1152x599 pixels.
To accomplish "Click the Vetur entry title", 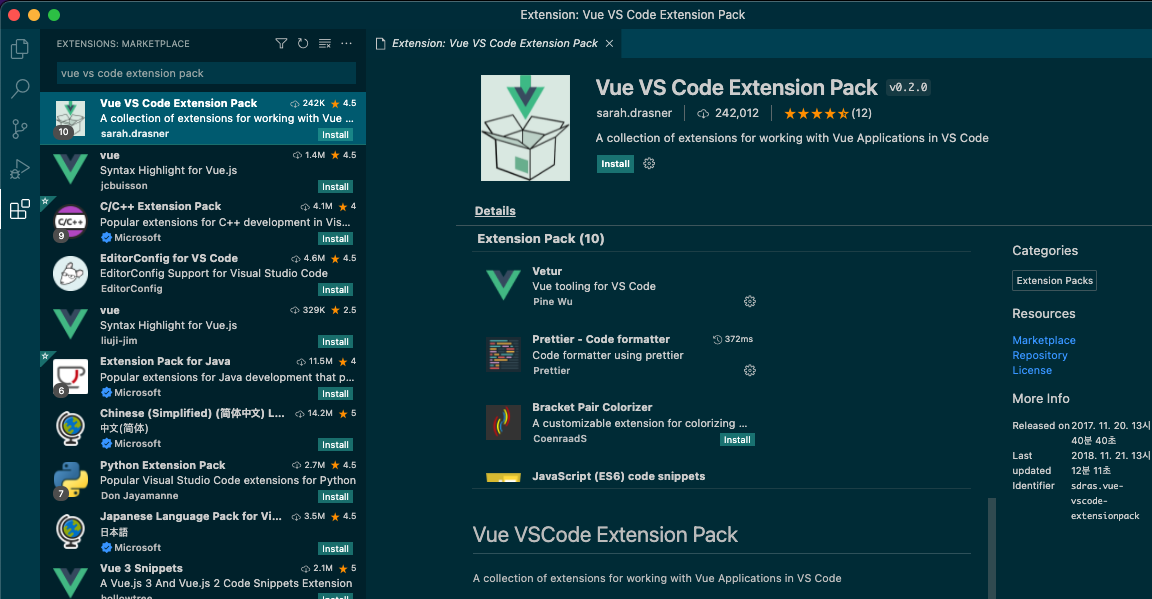I will pos(547,271).
